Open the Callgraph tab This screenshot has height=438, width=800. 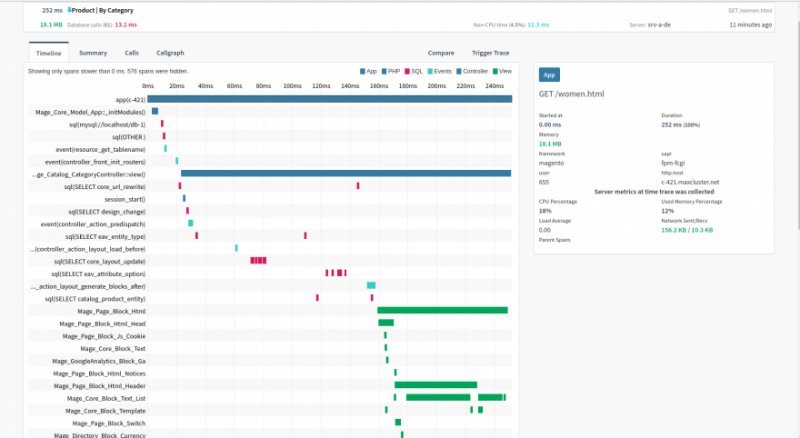170,52
